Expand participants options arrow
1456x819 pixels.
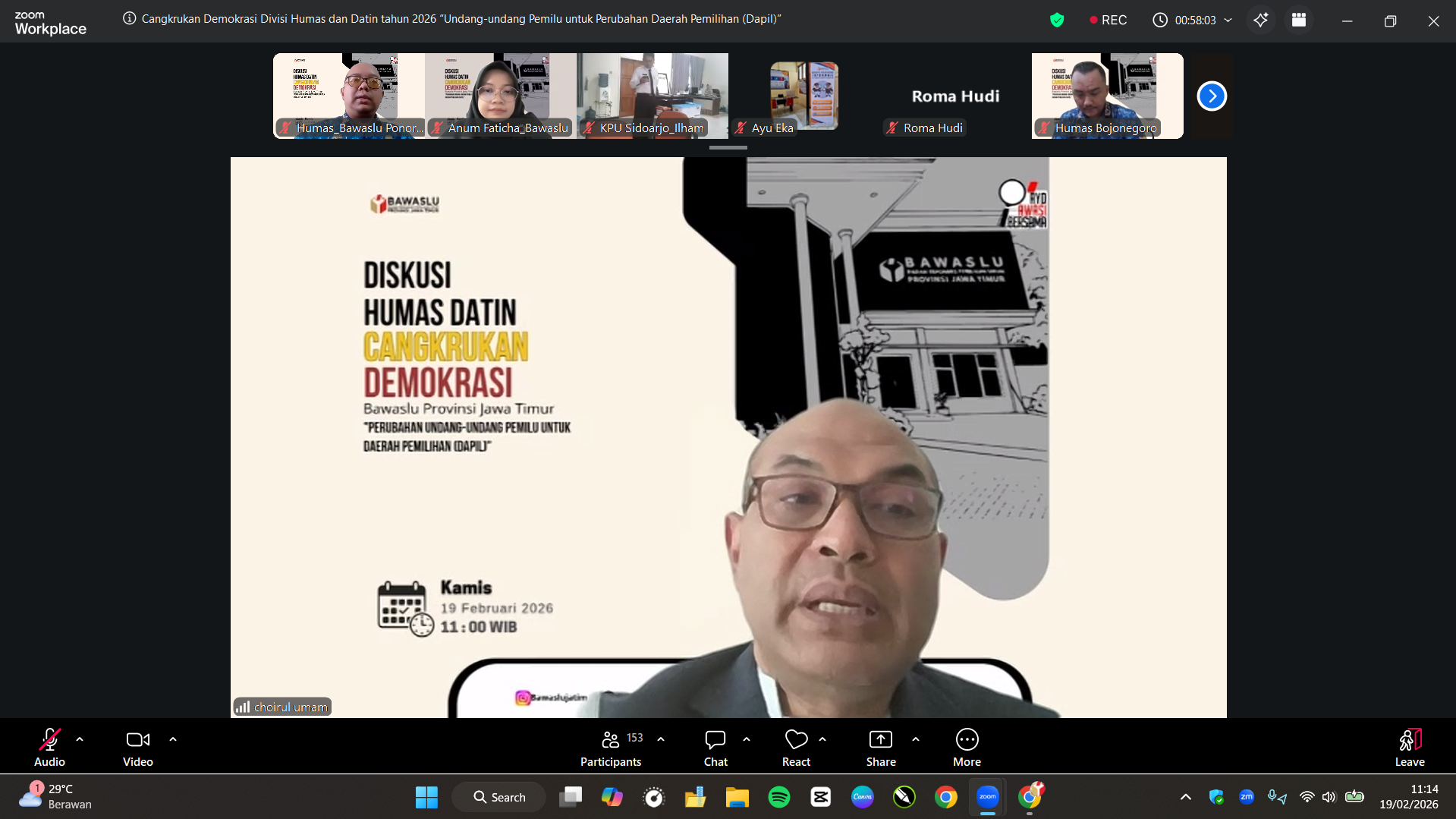click(x=661, y=739)
